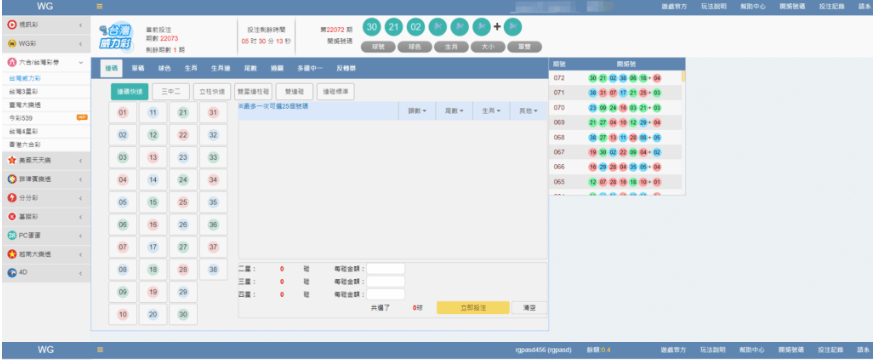This screenshot has height=360, width=876.
Task: Click the pink icon beside 六合/台灣彩券
Action: point(12,63)
